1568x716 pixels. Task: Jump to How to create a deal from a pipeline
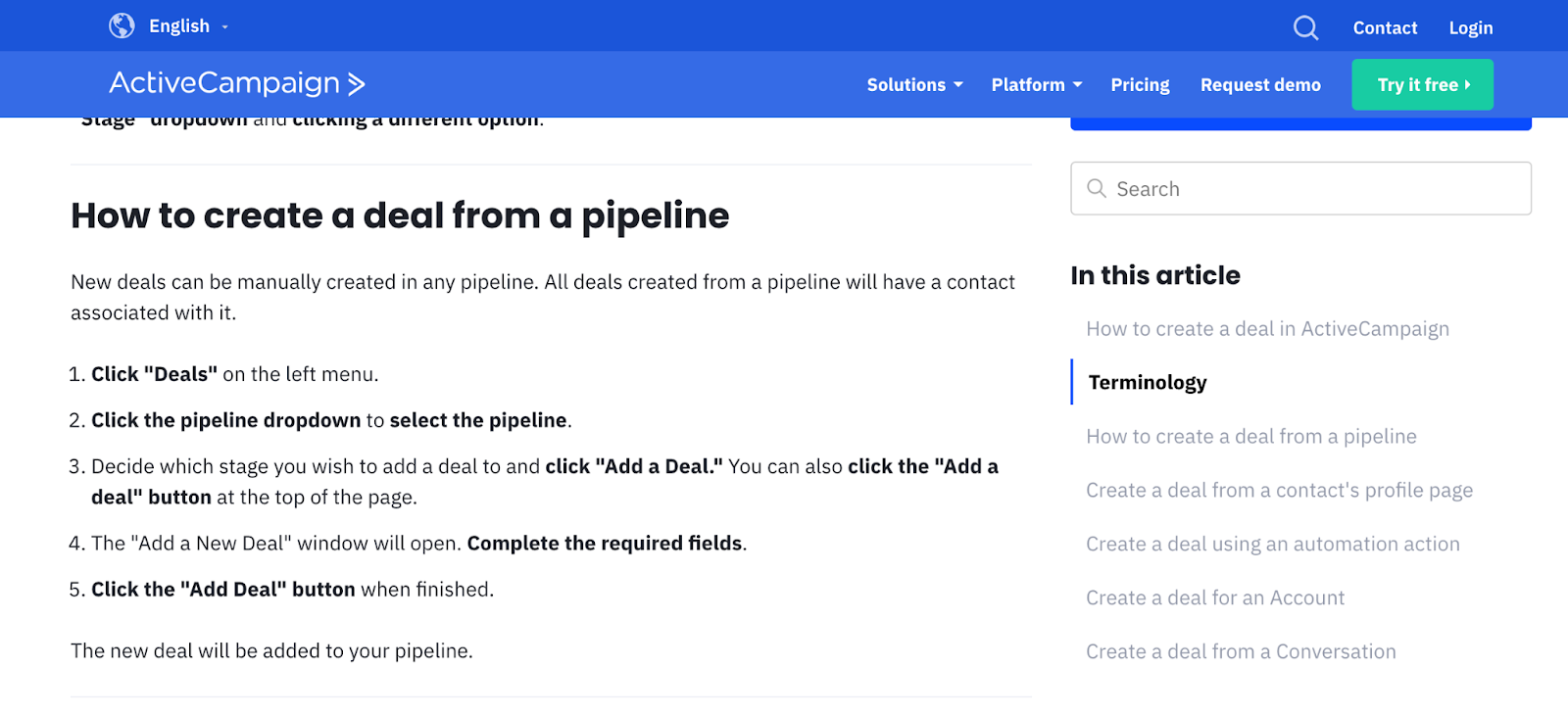point(1250,436)
